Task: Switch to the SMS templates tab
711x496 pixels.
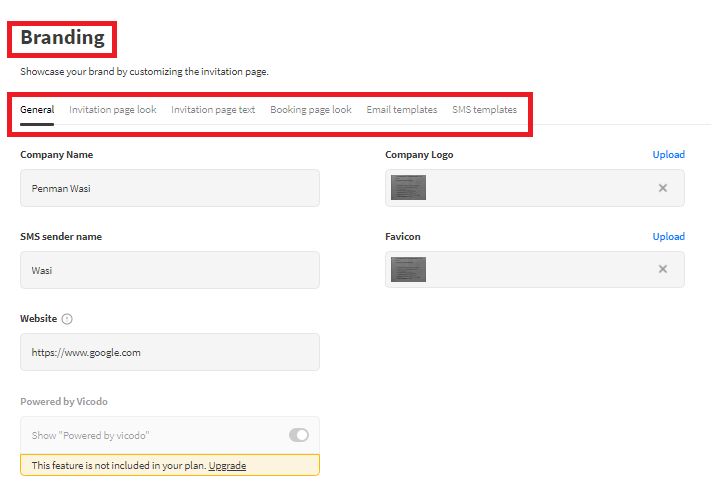Action: pos(484,110)
